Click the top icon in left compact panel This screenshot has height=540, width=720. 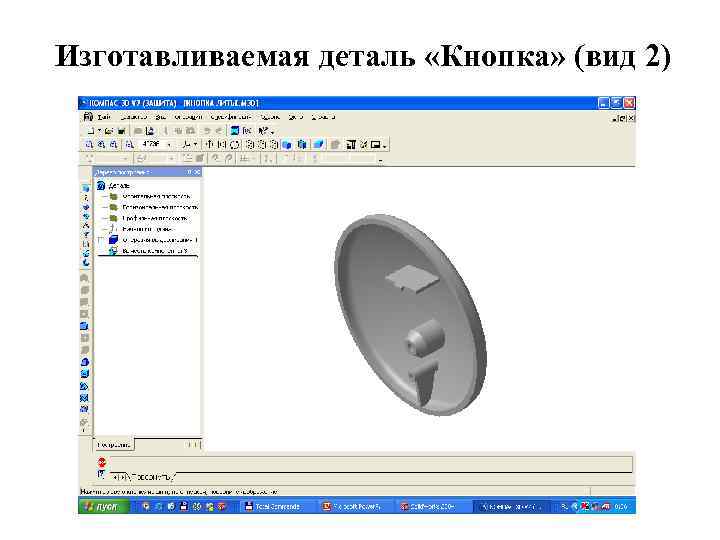pyautogui.click(x=85, y=188)
